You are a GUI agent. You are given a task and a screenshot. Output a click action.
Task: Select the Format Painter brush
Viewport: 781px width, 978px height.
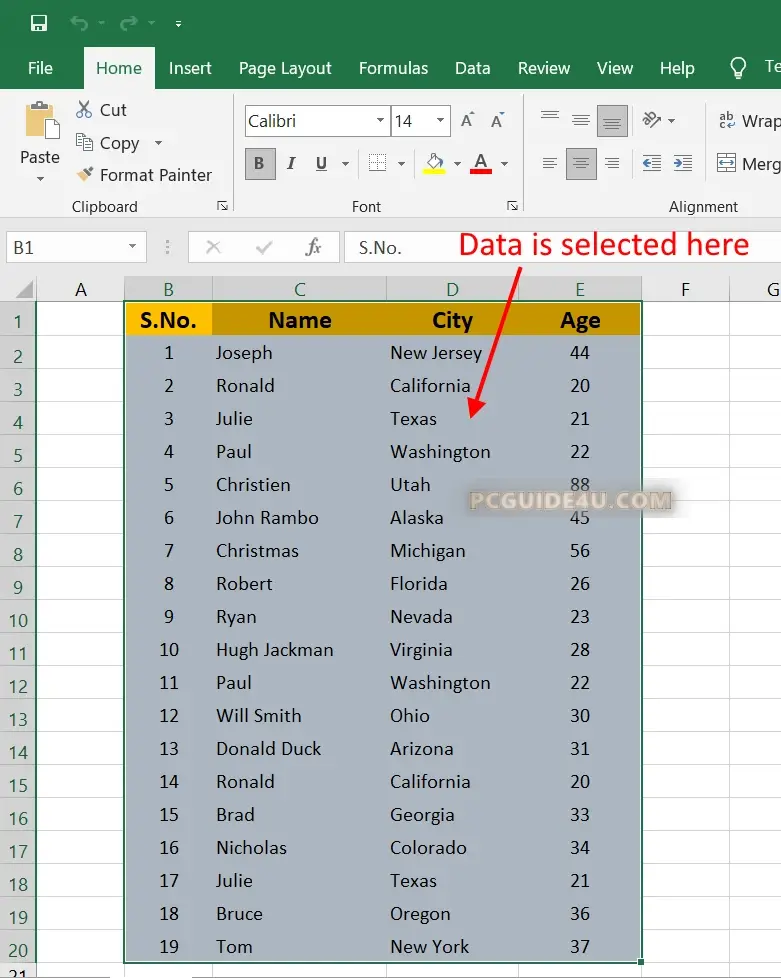point(84,175)
